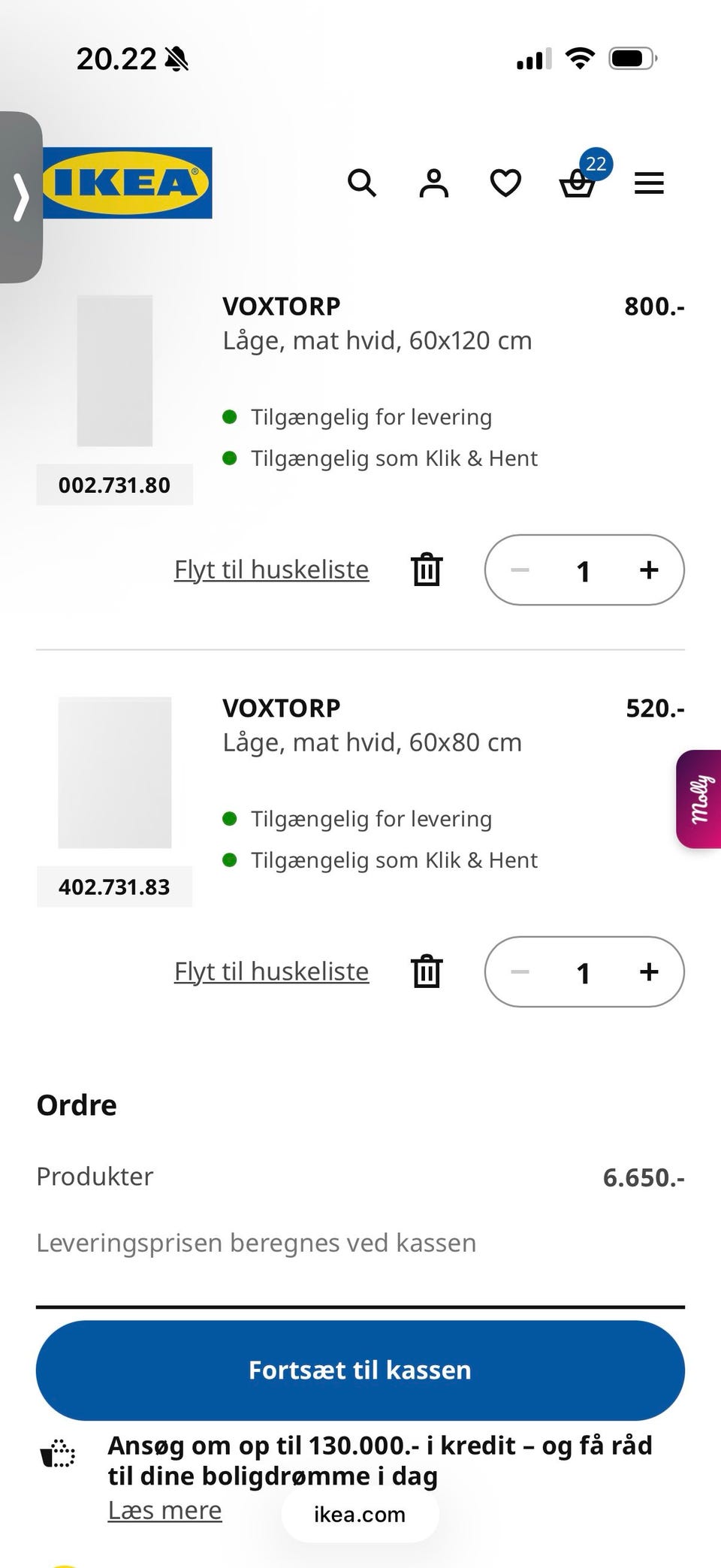Decrease quantity of VOXTORP 60x80 cm
The image size is (721, 1568).
520,971
